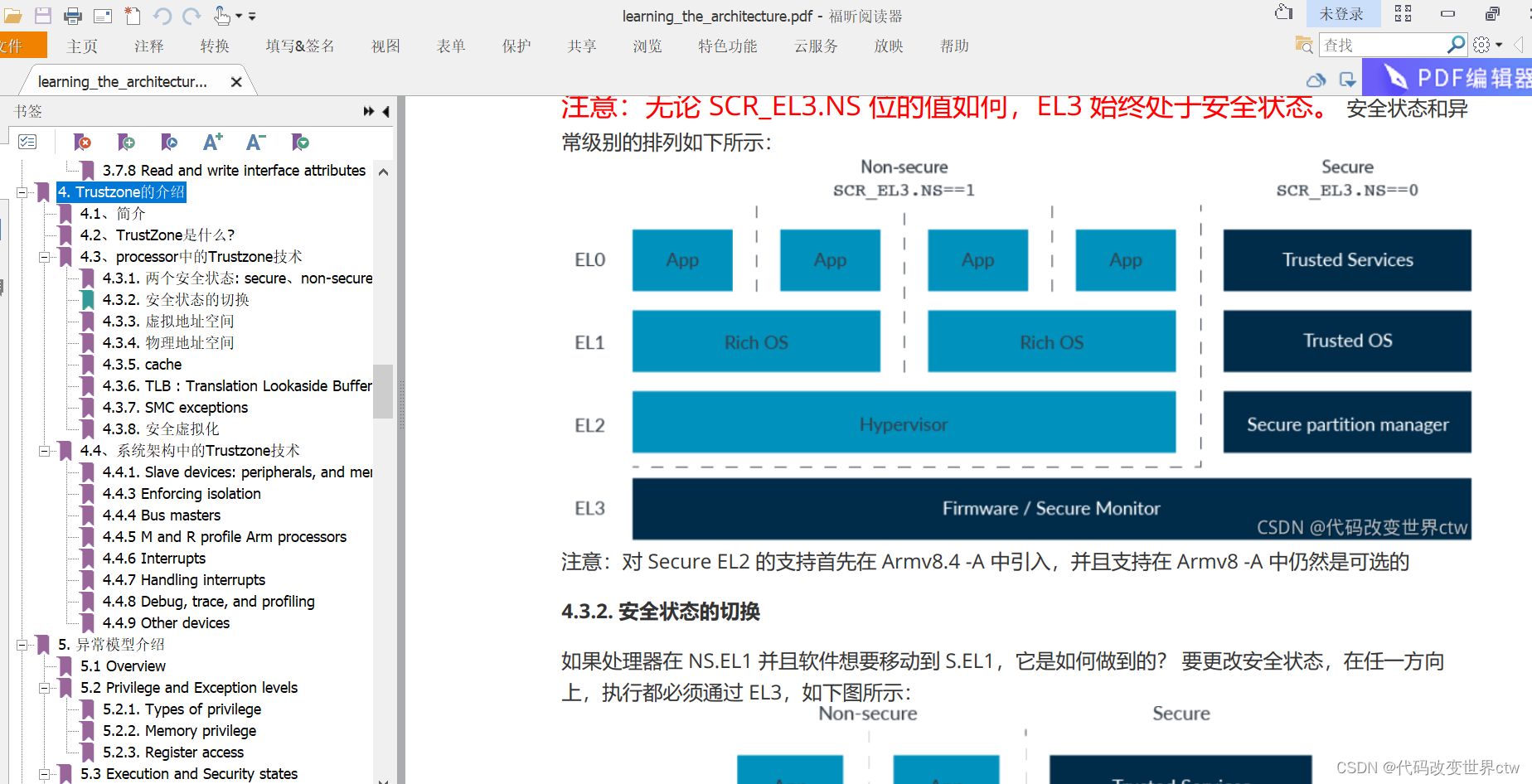The image size is (1532, 784).
Task: Select bookmark 4.4.6 Interrupts
Action: coord(153,559)
